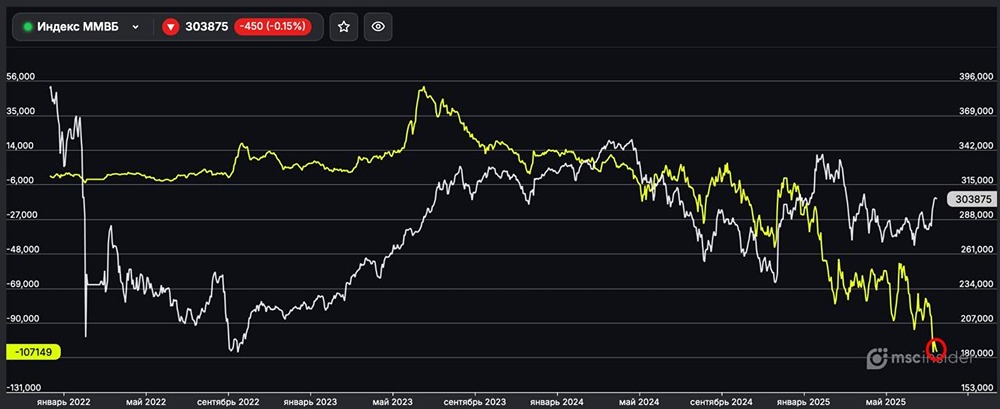This screenshot has height=409, width=1000.
Task: Click the январь 2024 date label
Action: (557, 403)
